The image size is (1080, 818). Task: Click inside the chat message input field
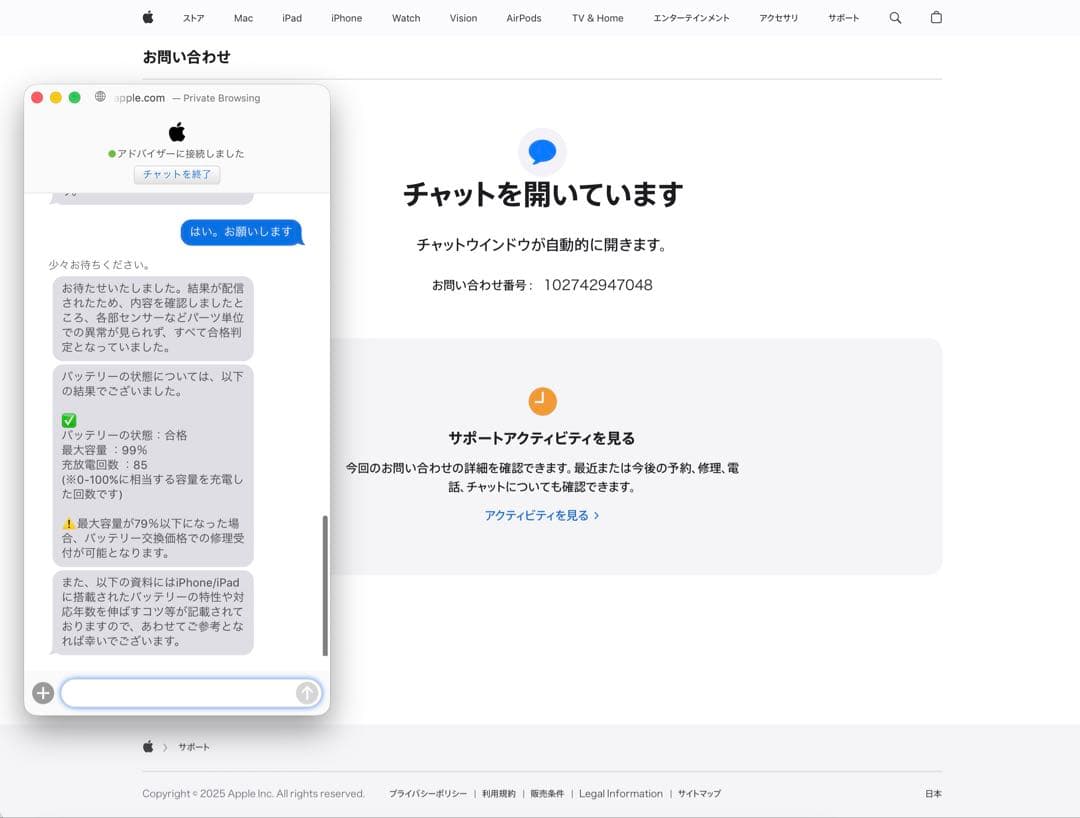(180, 693)
